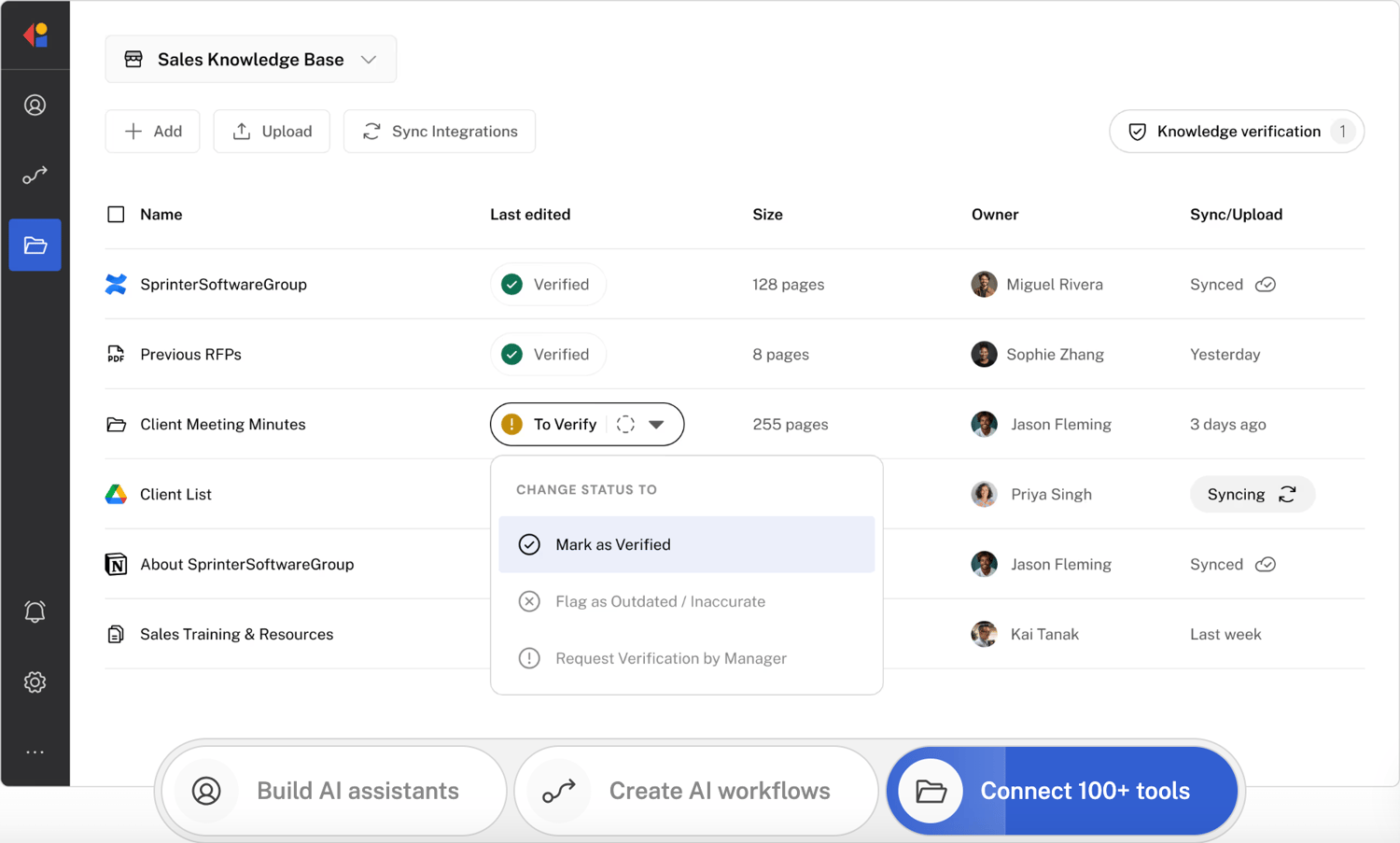Click Sync Integrations button

pos(439,132)
